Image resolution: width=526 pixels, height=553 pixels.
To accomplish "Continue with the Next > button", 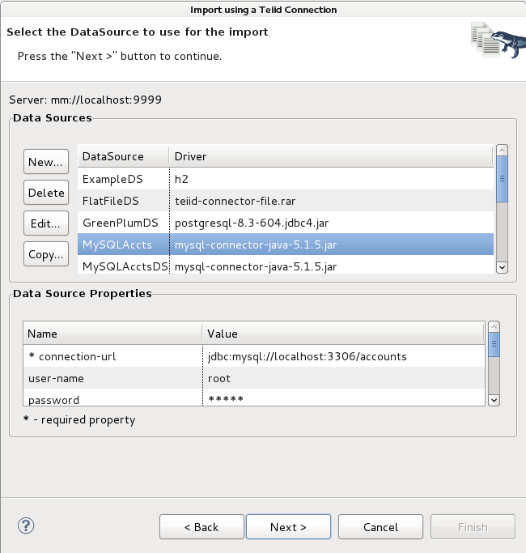I will (x=288, y=527).
